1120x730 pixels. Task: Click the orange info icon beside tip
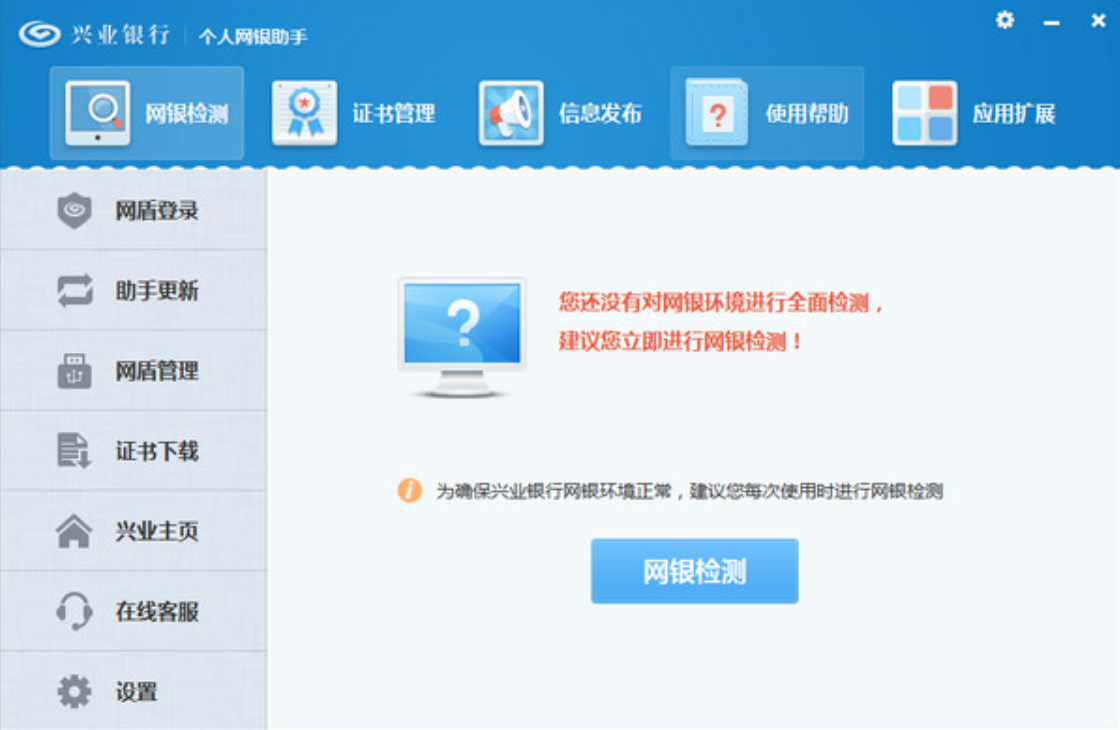click(409, 491)
